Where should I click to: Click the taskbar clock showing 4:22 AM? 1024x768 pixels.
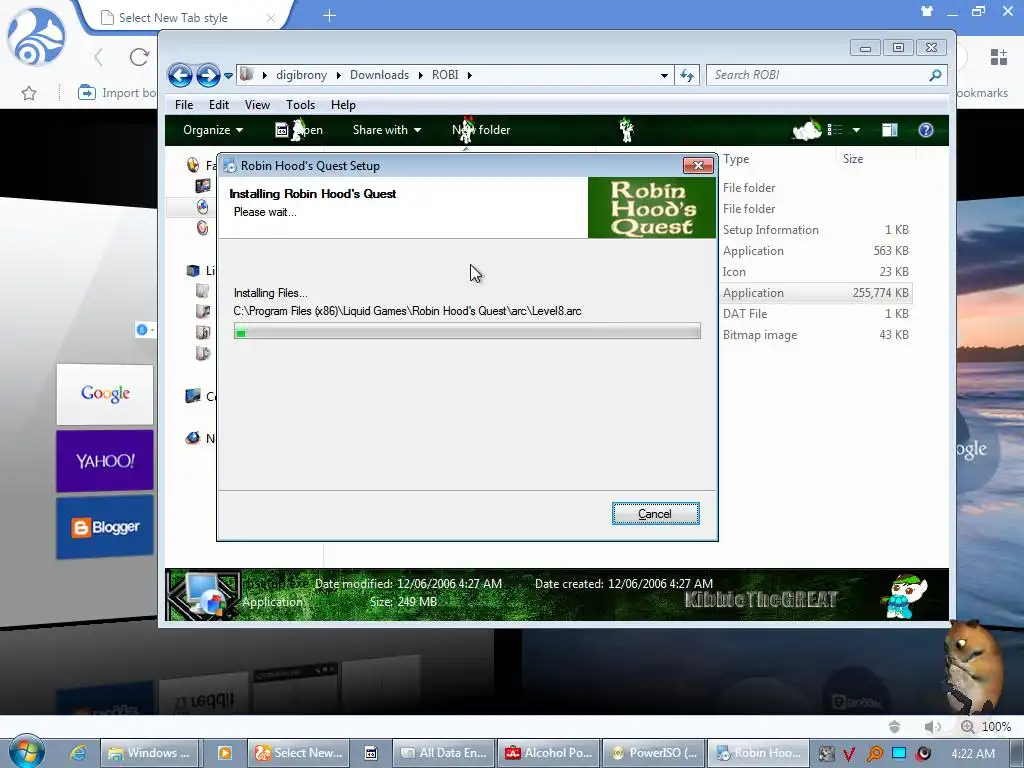pos(973,754)
